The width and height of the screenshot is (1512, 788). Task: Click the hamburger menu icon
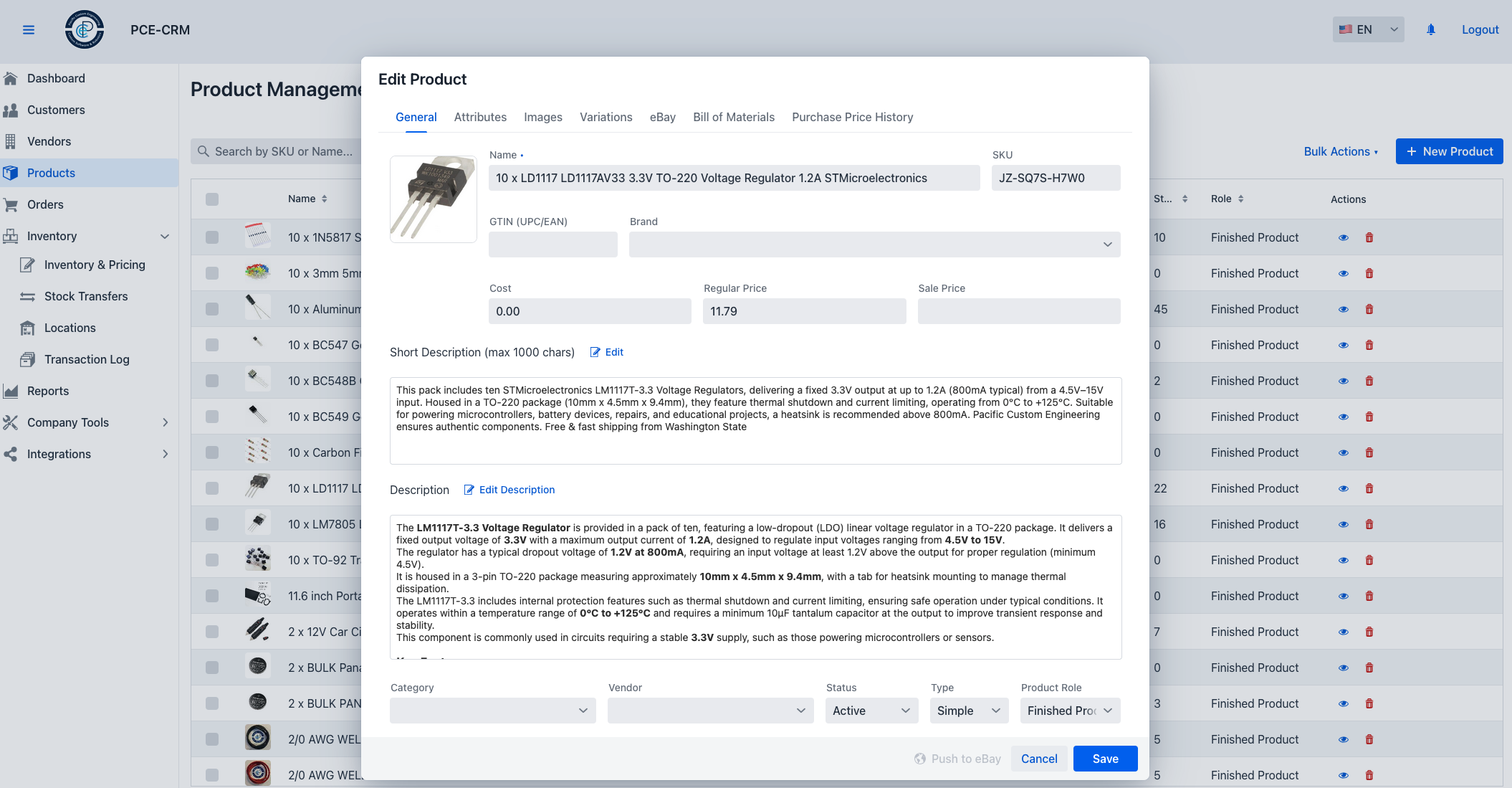point(29,29)
